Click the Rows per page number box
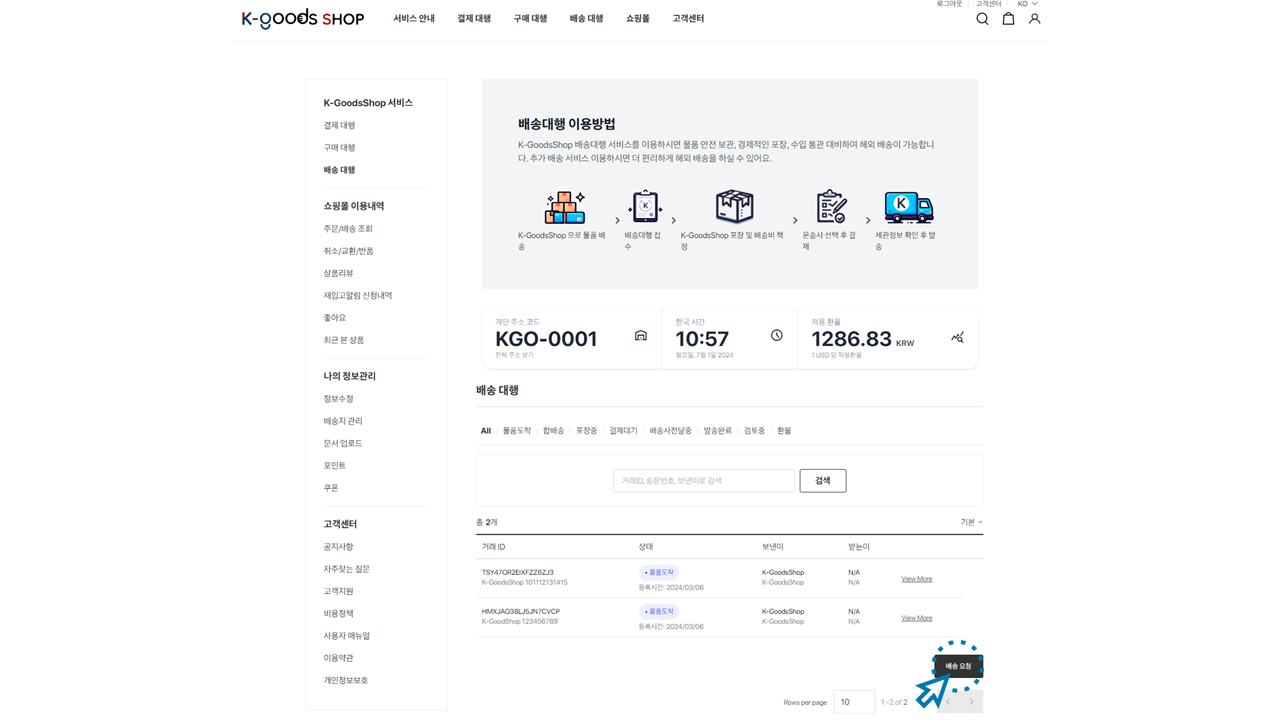This screenshot has width=1280, height=720. tap(853, 702)
